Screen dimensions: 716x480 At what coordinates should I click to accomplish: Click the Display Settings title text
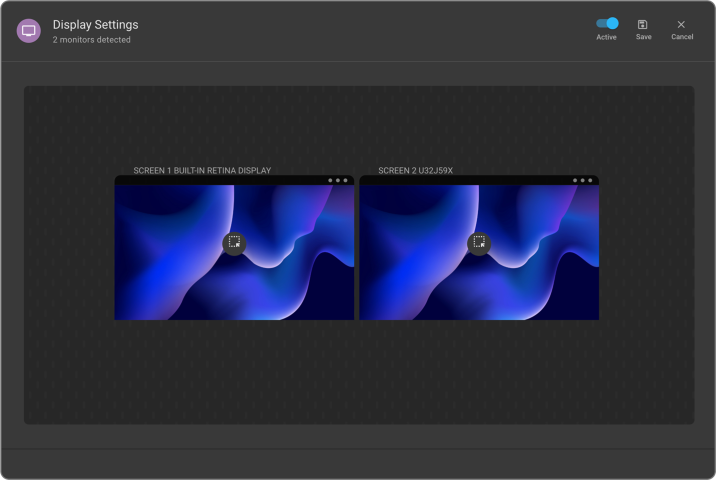95,25
